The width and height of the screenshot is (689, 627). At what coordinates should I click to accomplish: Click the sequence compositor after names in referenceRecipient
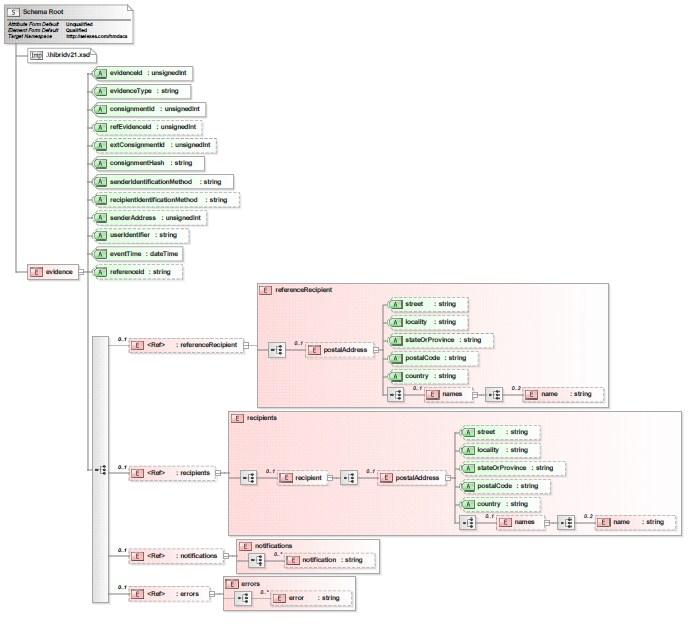pyautogui.click(x=494, y=395)
